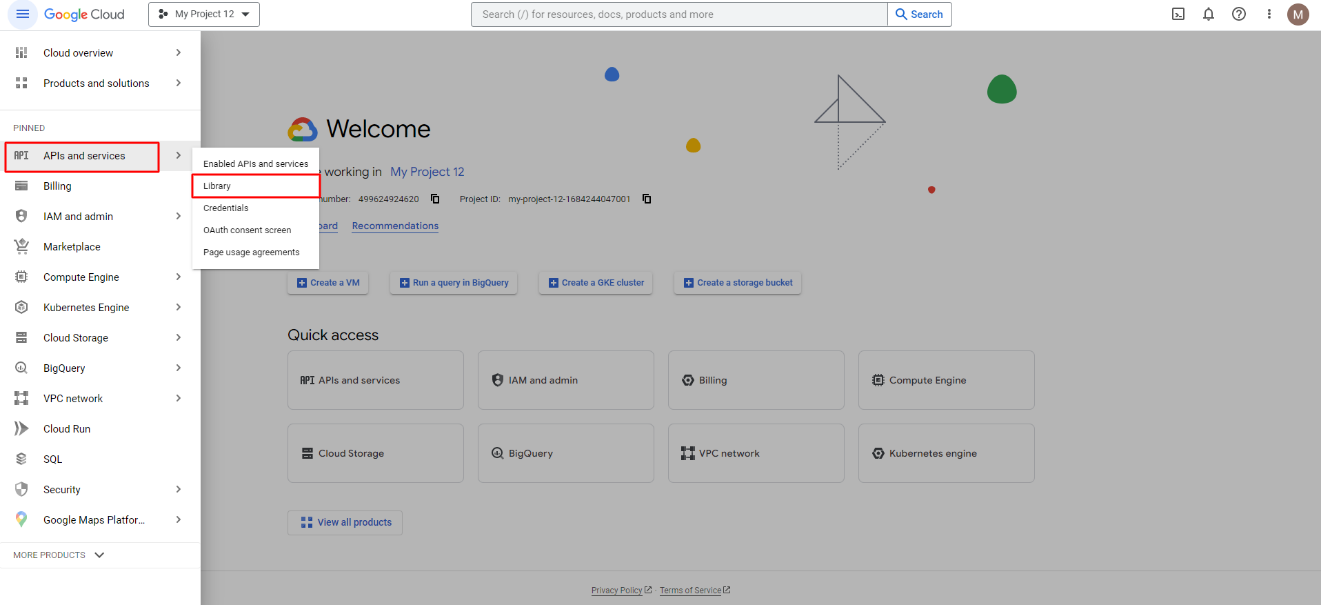Open the Compute Engine quick access card

(x=946, y=380)
